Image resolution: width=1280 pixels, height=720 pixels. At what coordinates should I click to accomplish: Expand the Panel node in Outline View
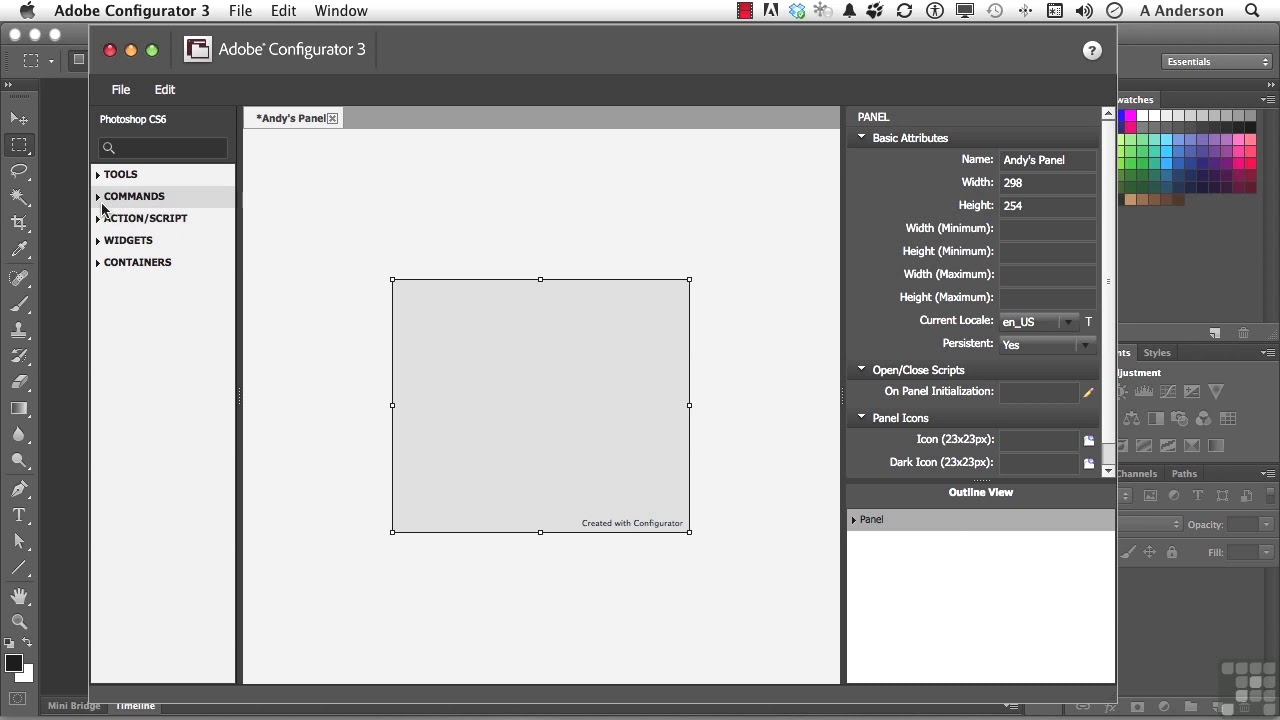point(854,520)
